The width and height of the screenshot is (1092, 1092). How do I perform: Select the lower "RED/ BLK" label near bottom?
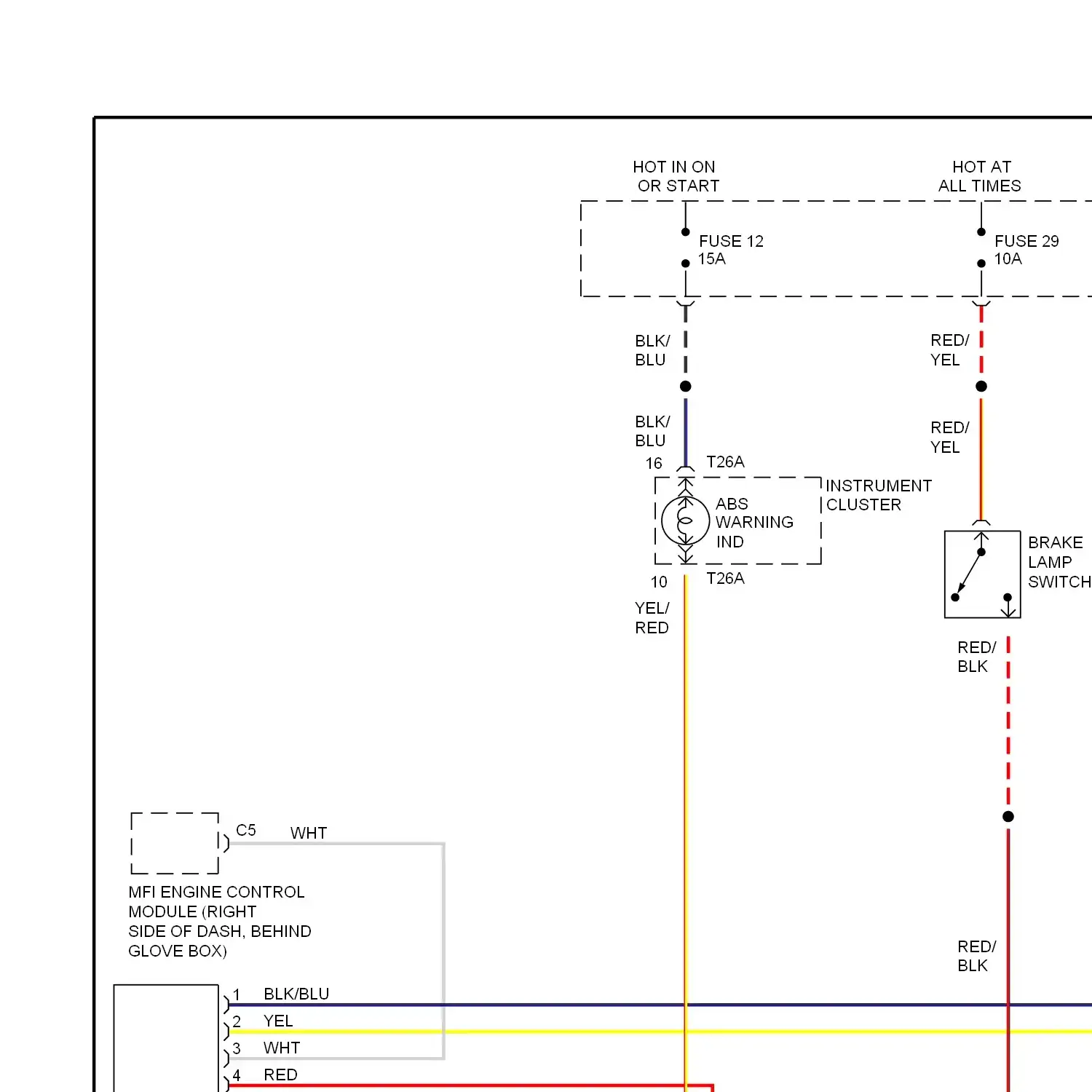976,956
